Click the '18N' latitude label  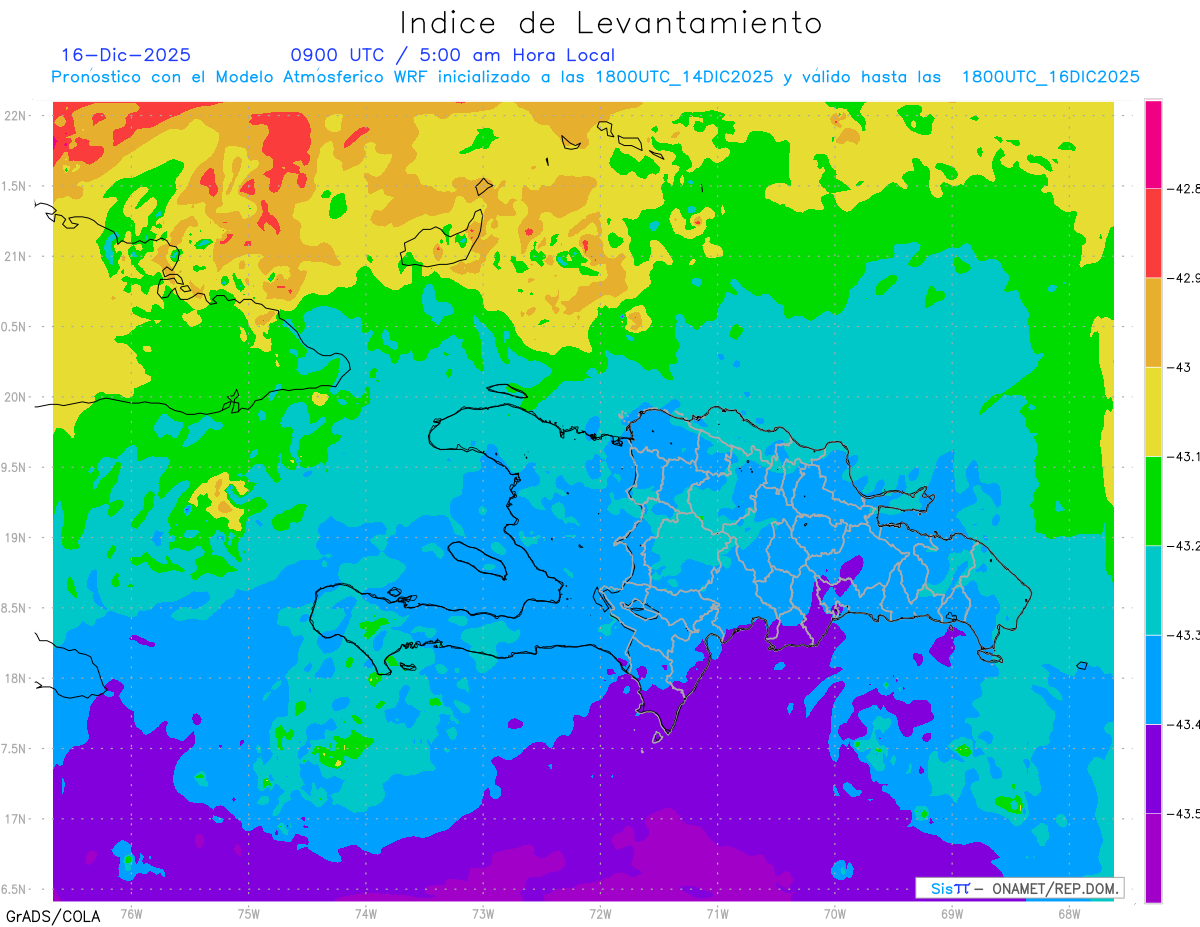[17, 678]
